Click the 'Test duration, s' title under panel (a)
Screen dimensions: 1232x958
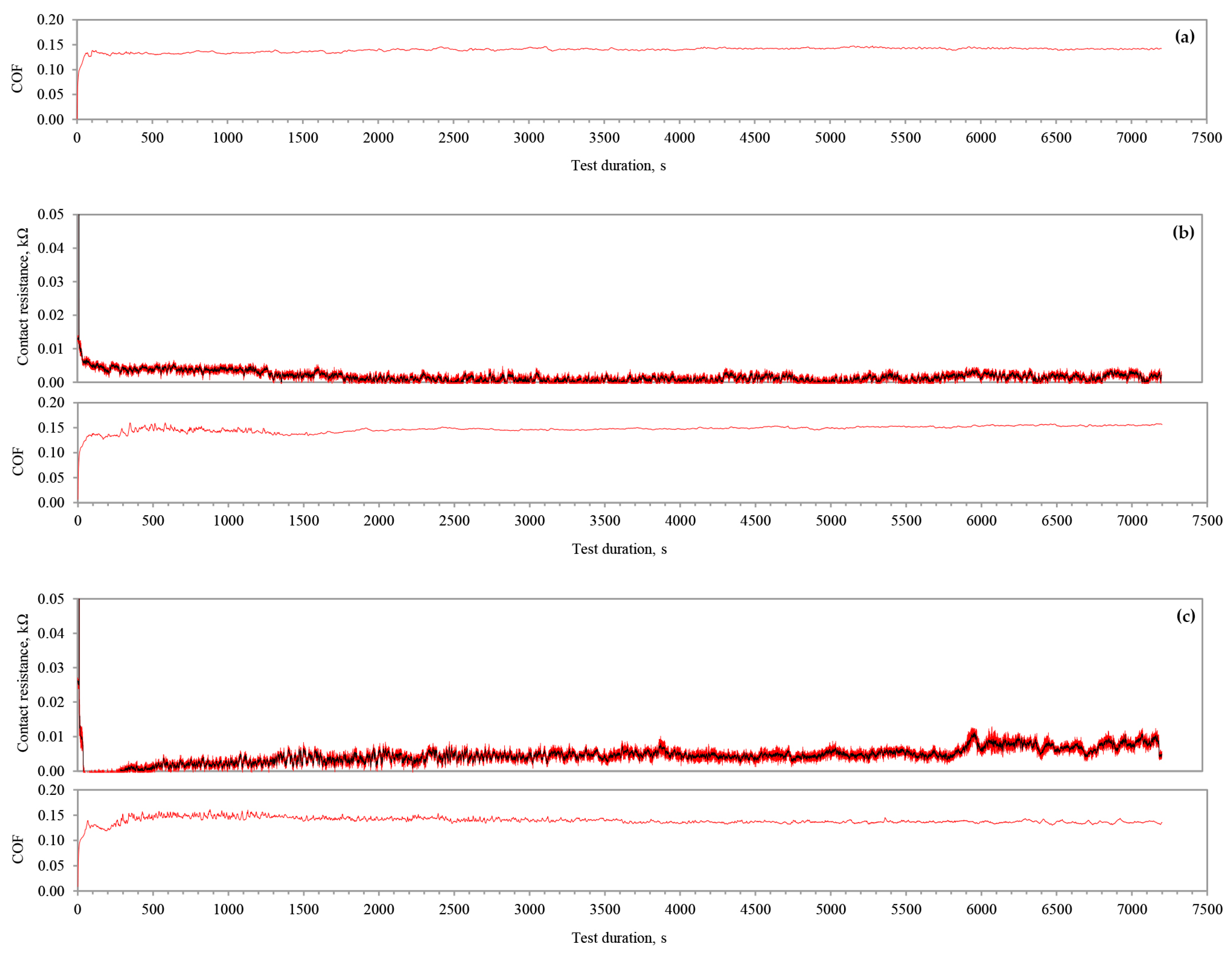point(618,165)
